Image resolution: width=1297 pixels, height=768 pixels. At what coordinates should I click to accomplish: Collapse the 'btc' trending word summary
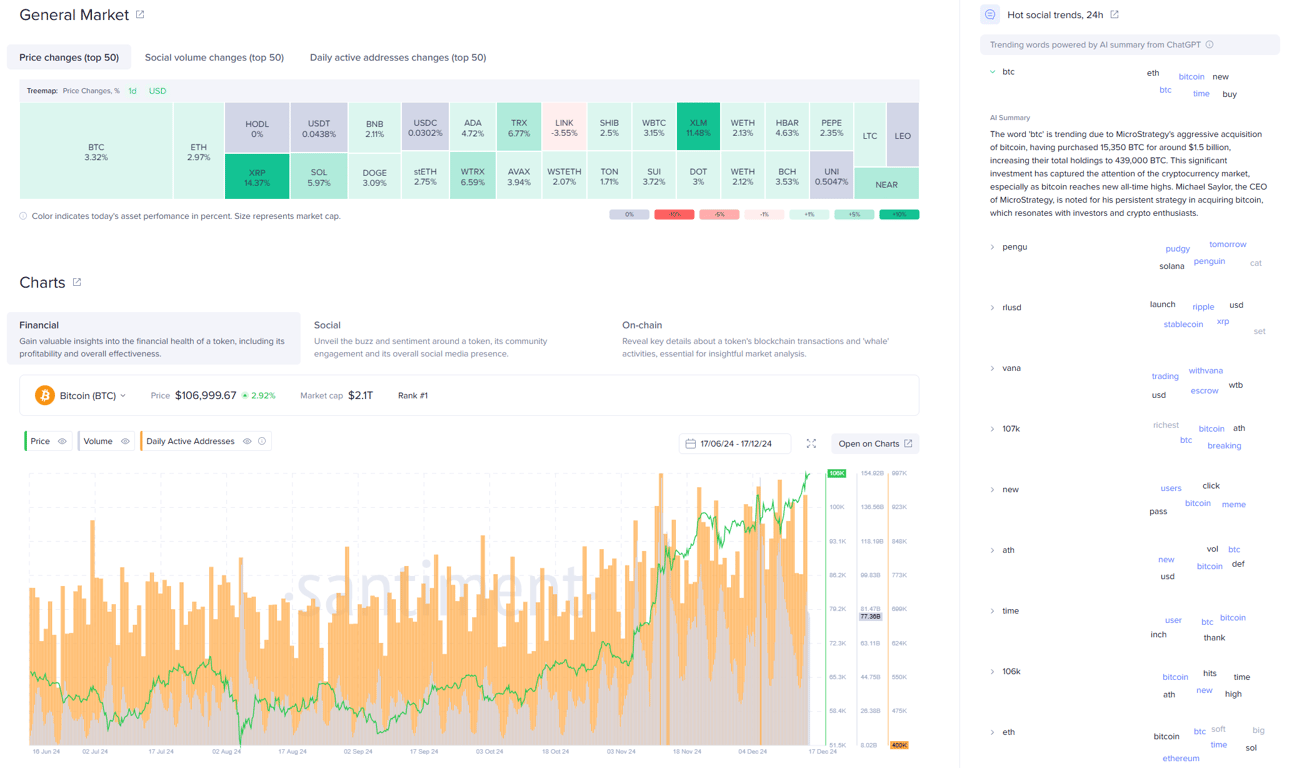(x=993, y=72)
